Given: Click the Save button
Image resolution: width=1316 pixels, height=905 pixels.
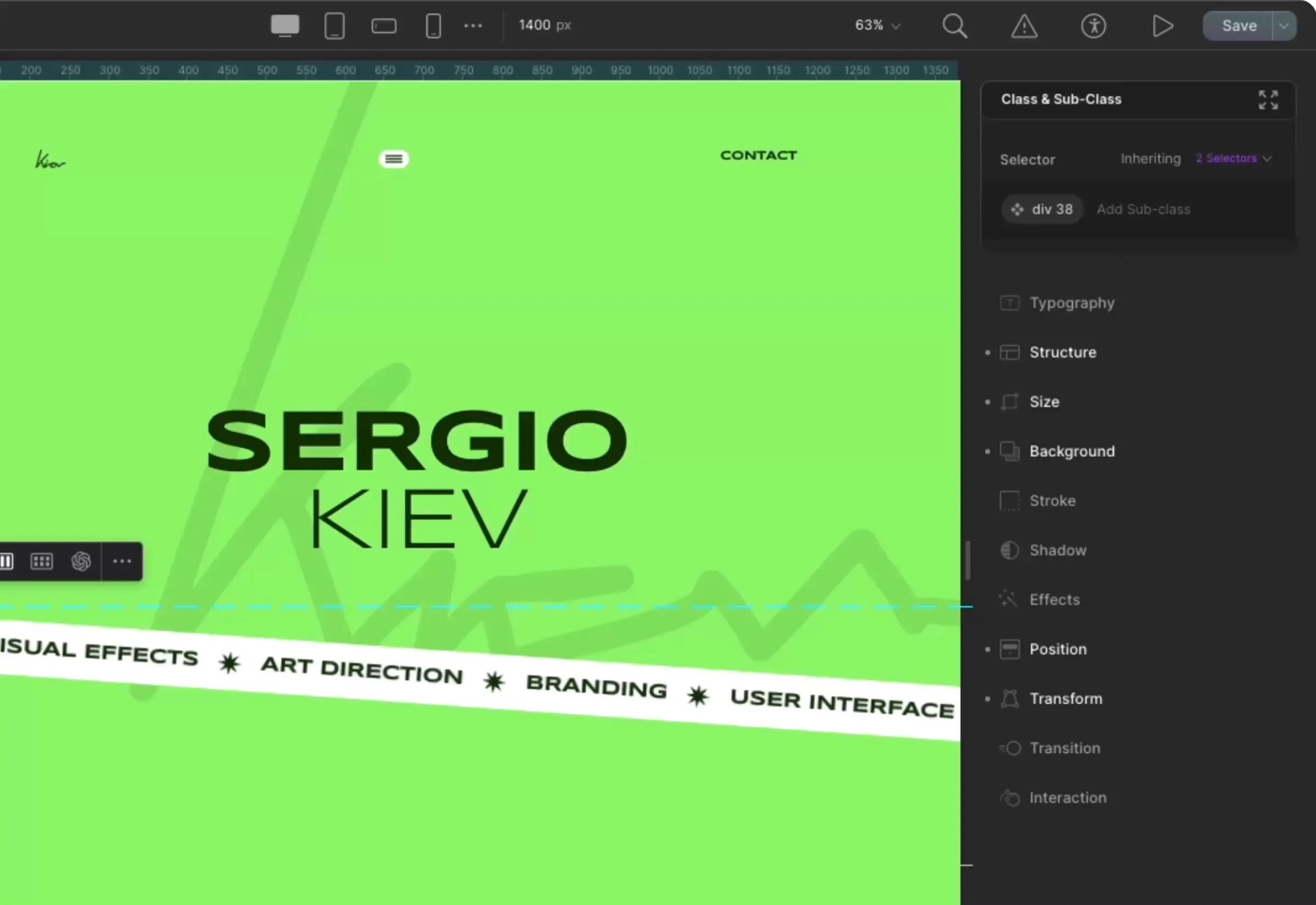Looking at the screenshot, I should 1238,26.
